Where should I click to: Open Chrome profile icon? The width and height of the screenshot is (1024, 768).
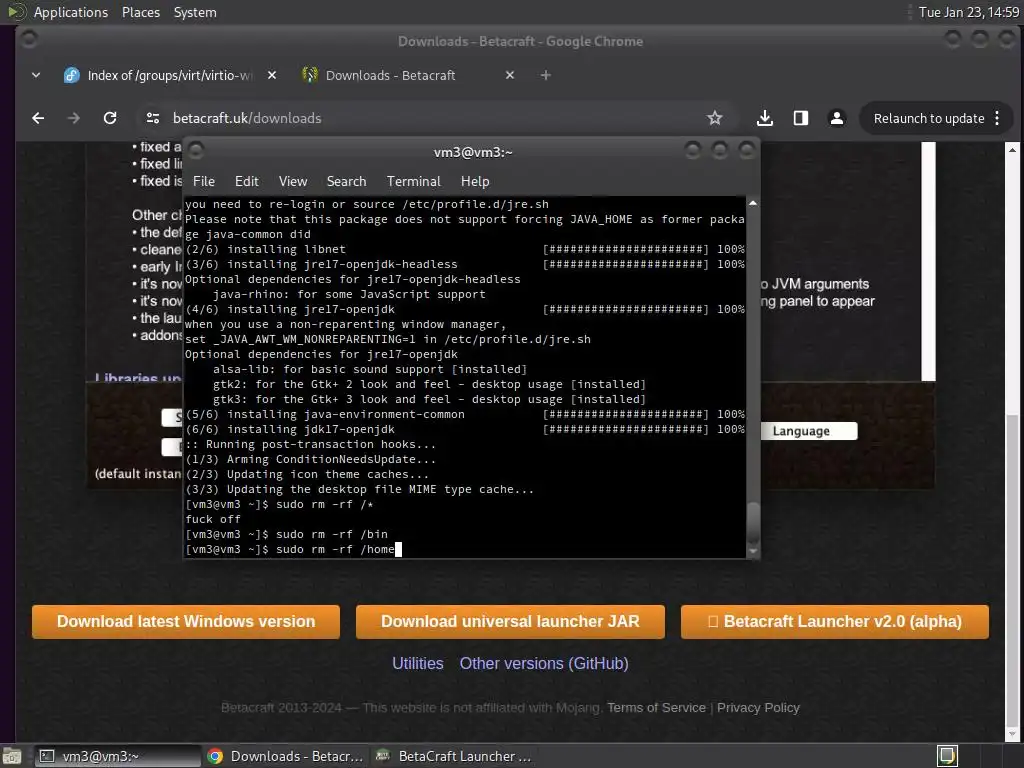click(x=837, y=118)
